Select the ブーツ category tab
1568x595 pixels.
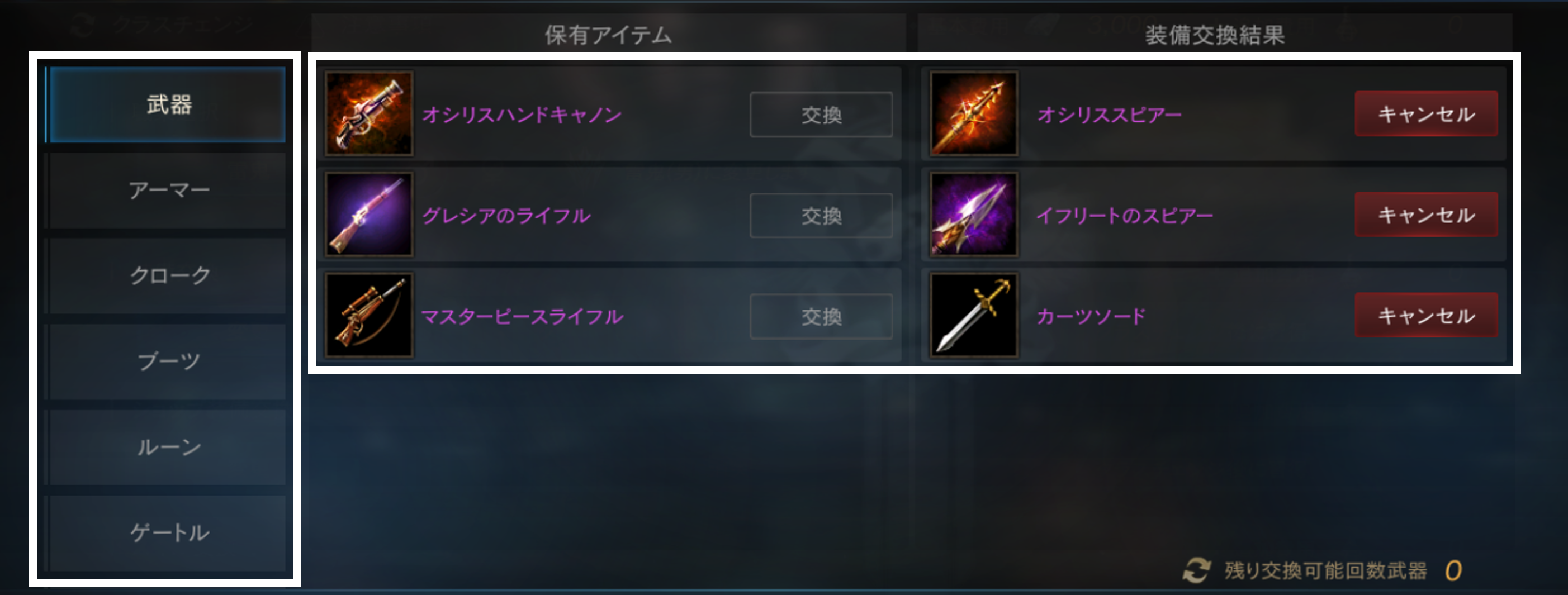tap(167, 361)
